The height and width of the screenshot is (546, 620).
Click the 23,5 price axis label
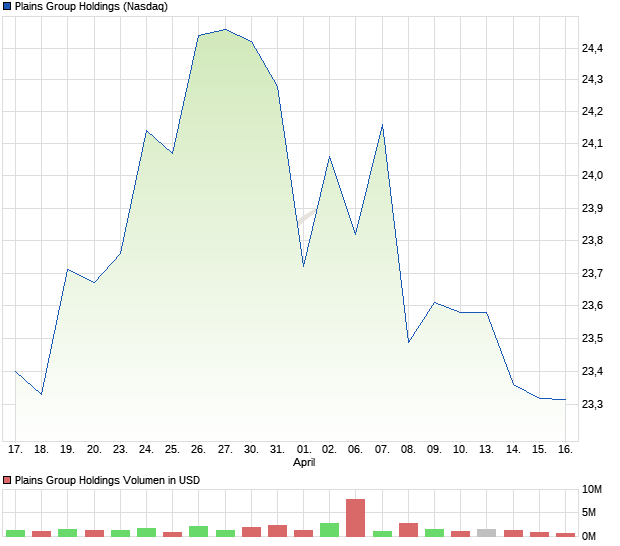pos(592,338)
